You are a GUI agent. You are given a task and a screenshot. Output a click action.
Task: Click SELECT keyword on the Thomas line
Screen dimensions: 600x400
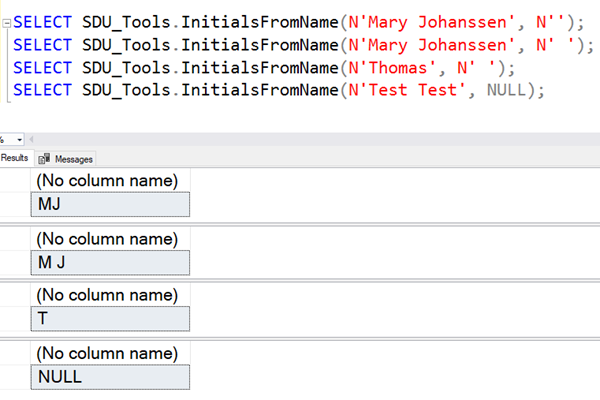coord(42,68)
